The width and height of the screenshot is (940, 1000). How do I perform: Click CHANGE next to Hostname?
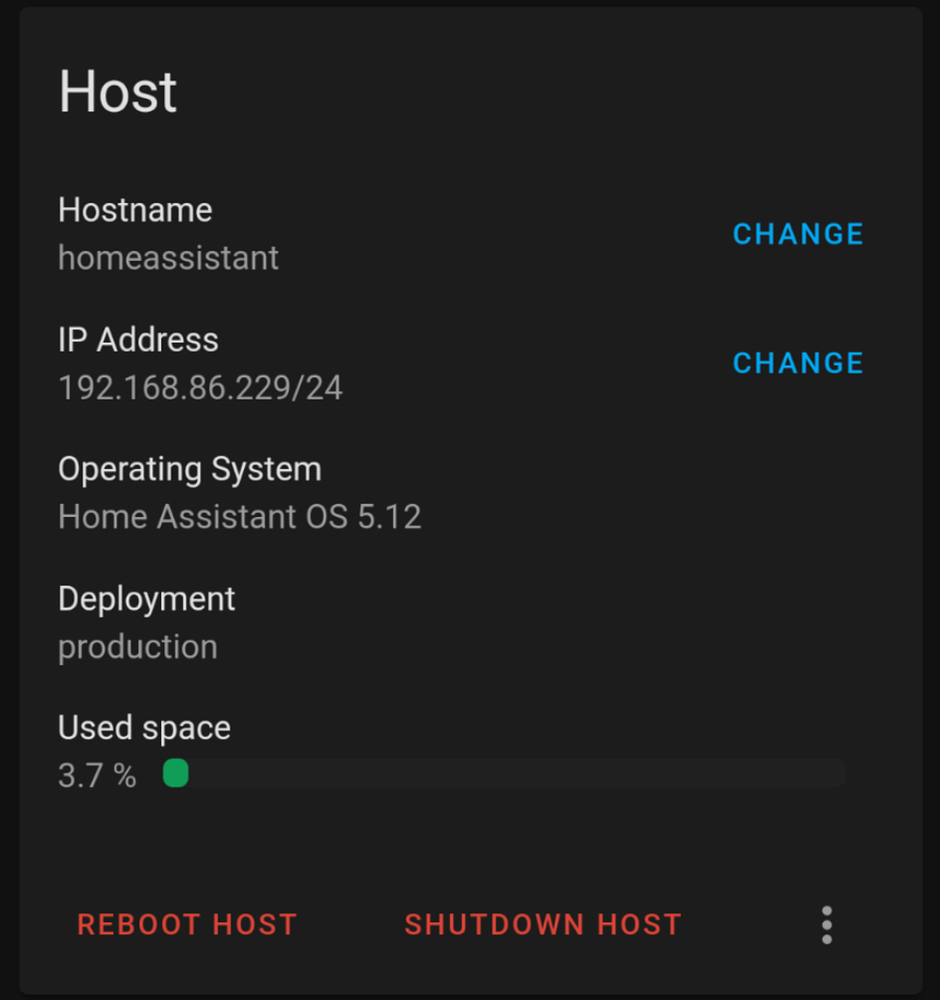pos(797,234)
